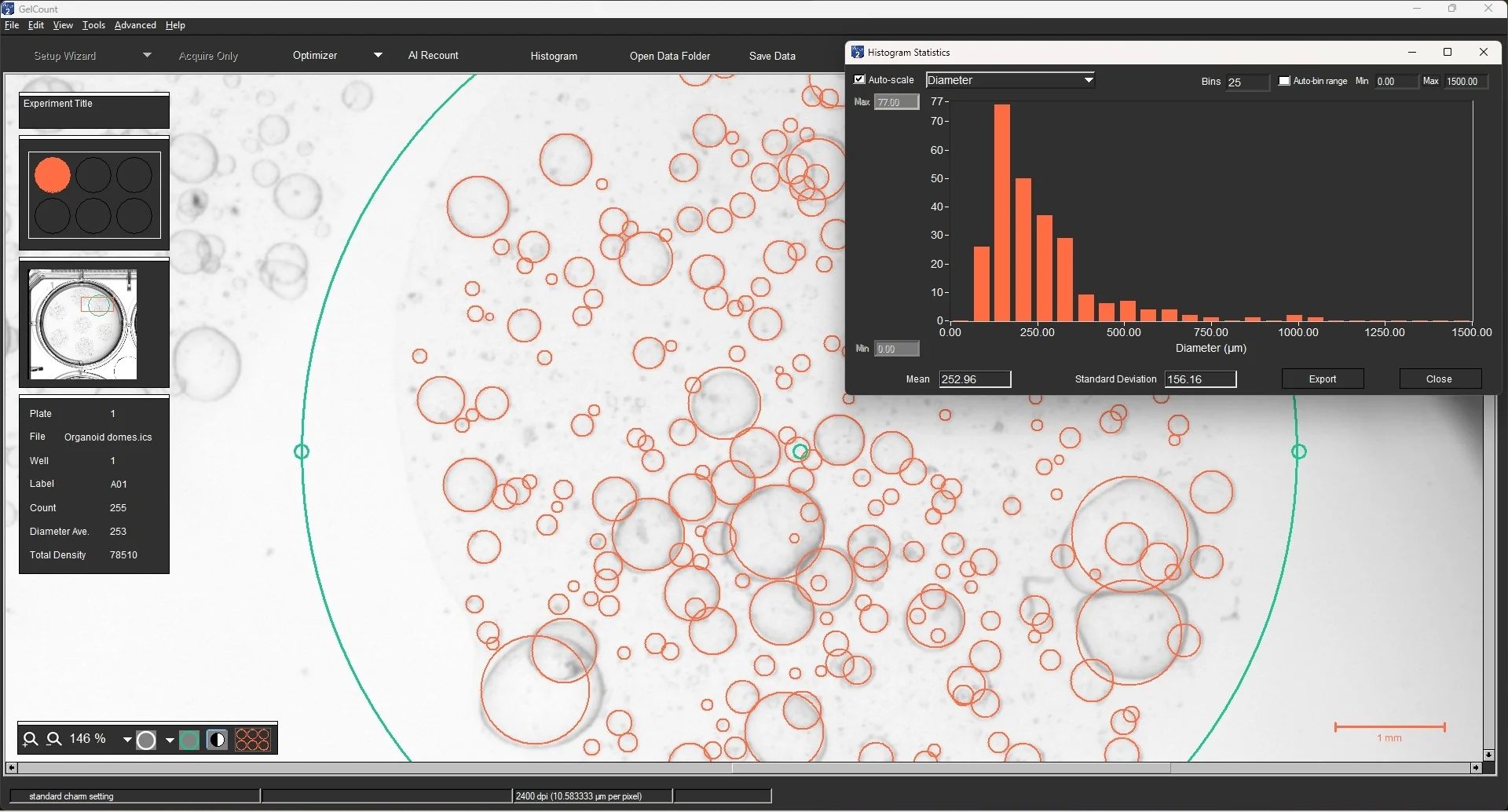Toggle the orange colony outlines grid icon
This screenshot has height=812, width=1508.
[x=253, y=740]
